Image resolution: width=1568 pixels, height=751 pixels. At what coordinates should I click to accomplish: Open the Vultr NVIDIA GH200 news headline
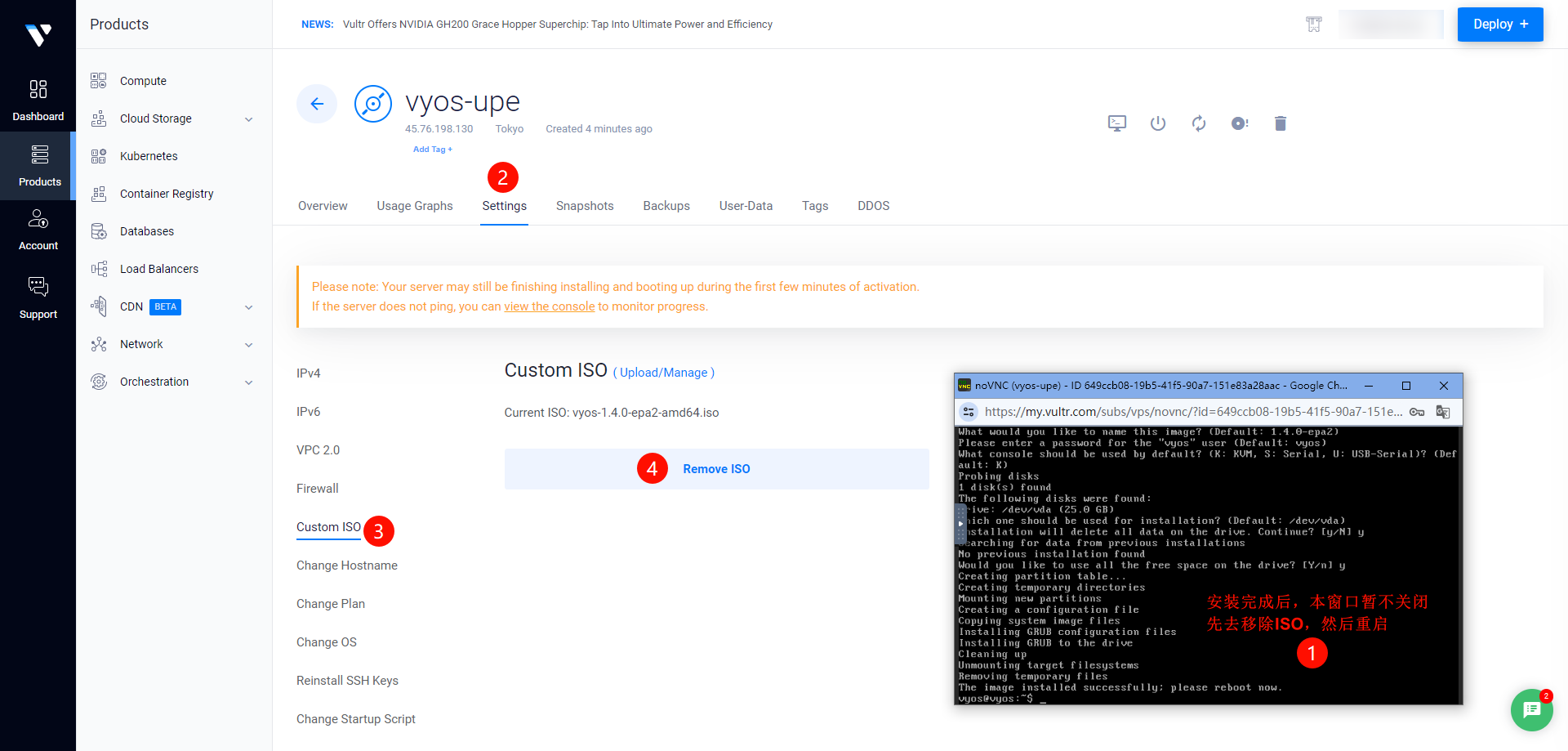pyautogui.click(x=557, y=25)
